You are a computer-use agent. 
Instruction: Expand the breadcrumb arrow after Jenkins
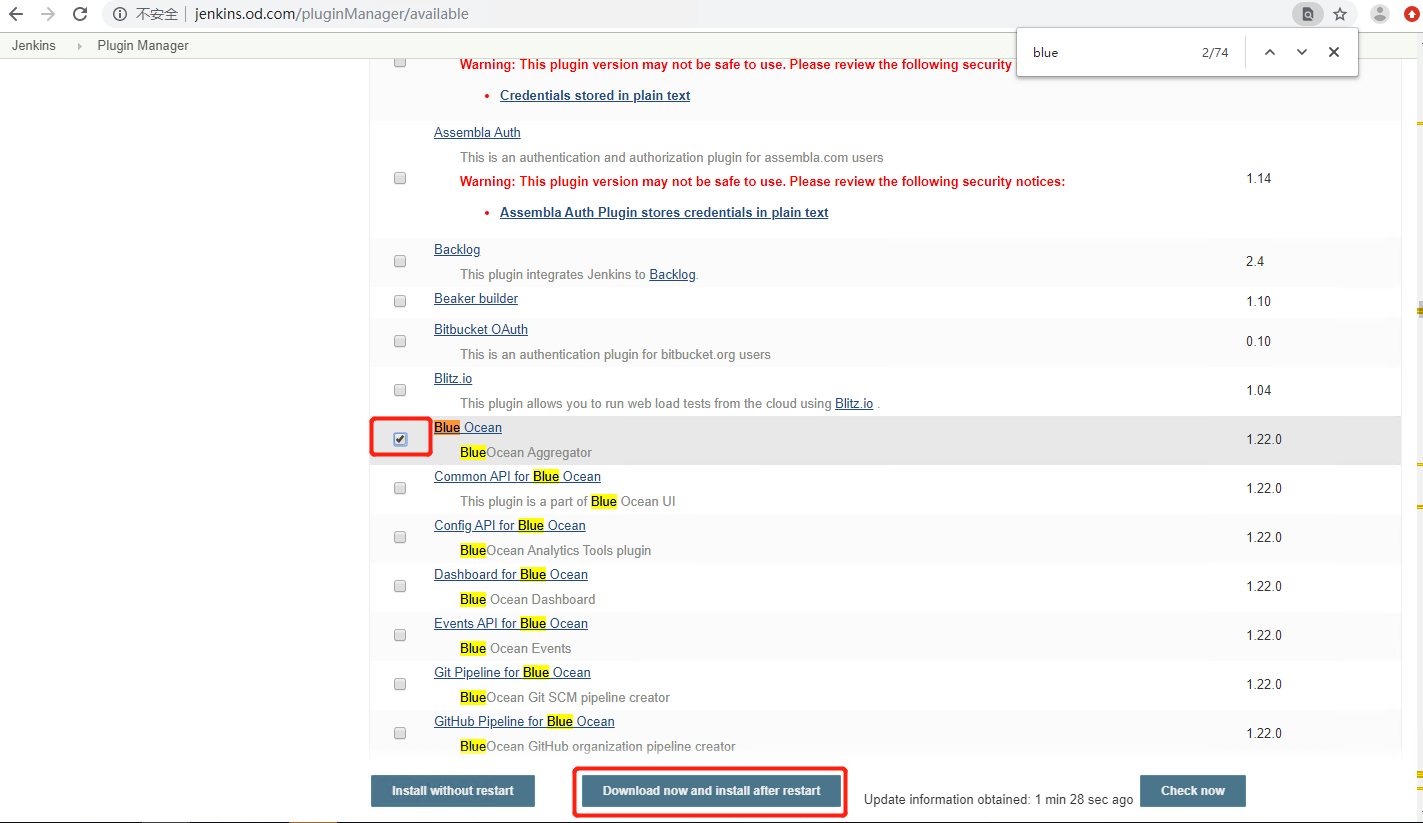tap(79, 46)
